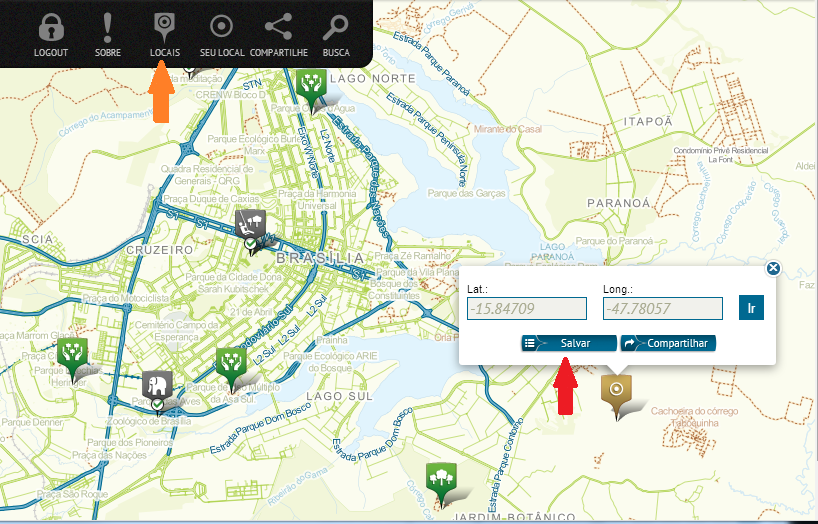818x524 pixels.
Task: Click the Longitude input field
Action: click(x=662, y=308)
